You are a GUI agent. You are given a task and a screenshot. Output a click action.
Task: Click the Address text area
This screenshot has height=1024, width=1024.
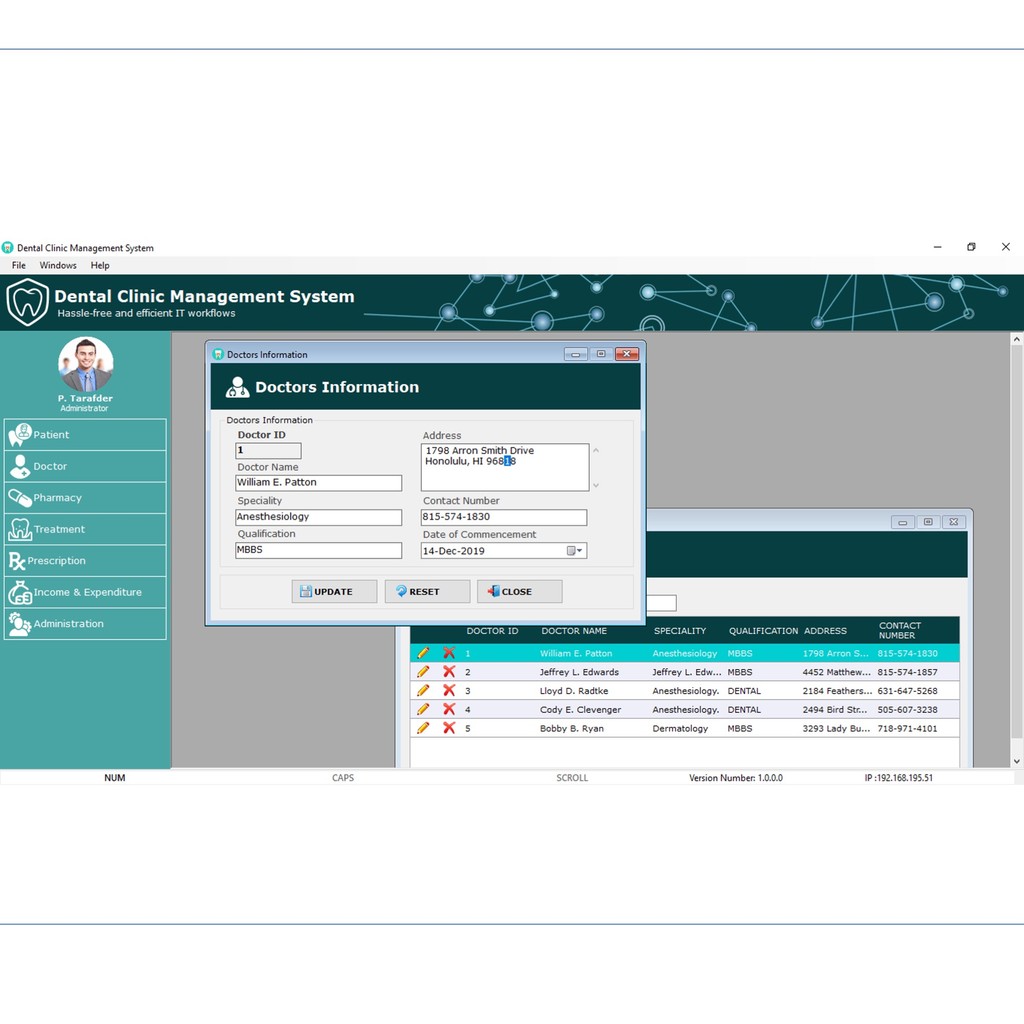pyautogui.click(x=505, y=468)
